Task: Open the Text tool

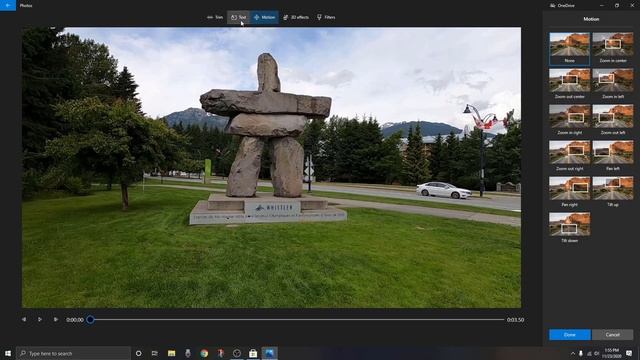Action: point(238,17)
